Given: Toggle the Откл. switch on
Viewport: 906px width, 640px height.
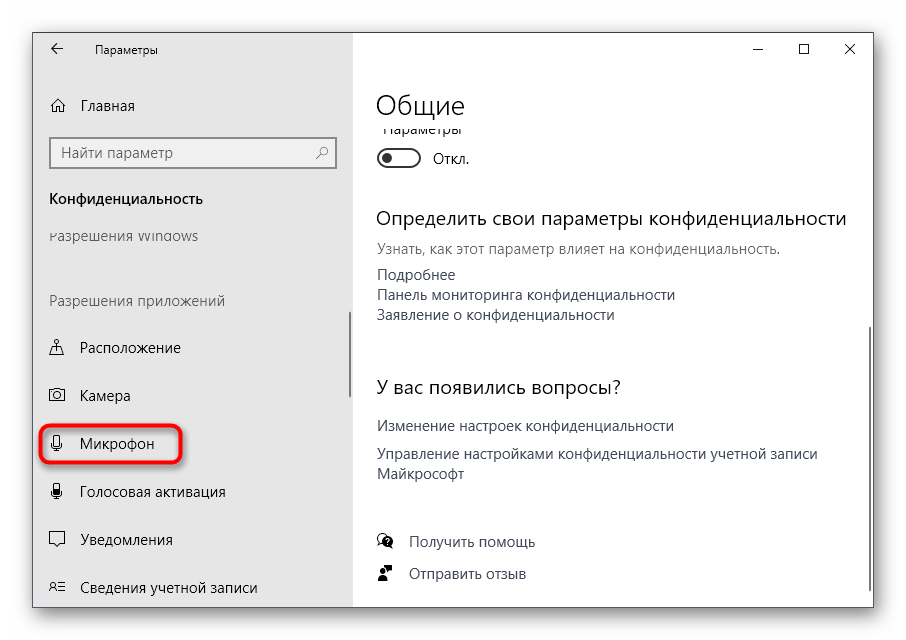Looking at the screenshot, I should pos(397,159).
